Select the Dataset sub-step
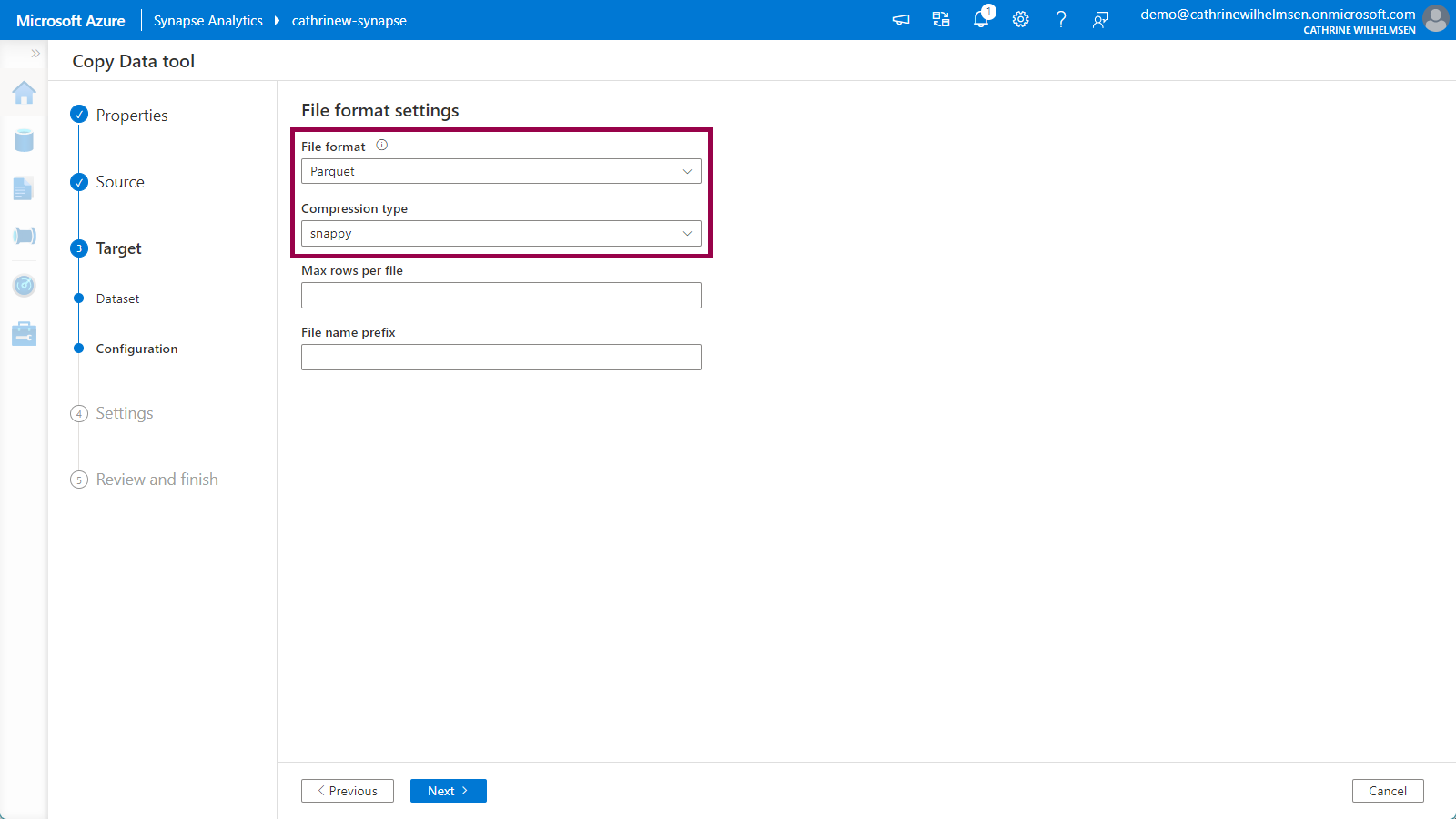The image size is (1456, 819). tap(117, 298)
